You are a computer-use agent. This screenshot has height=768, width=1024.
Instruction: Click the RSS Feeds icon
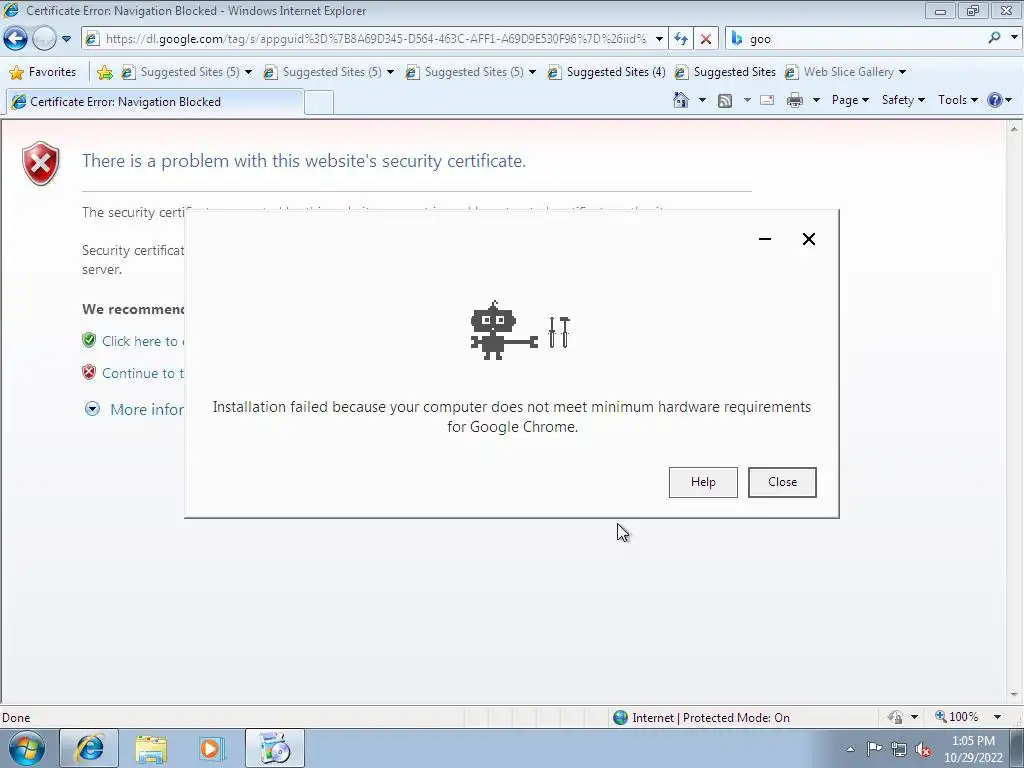(x=725, y=100)
